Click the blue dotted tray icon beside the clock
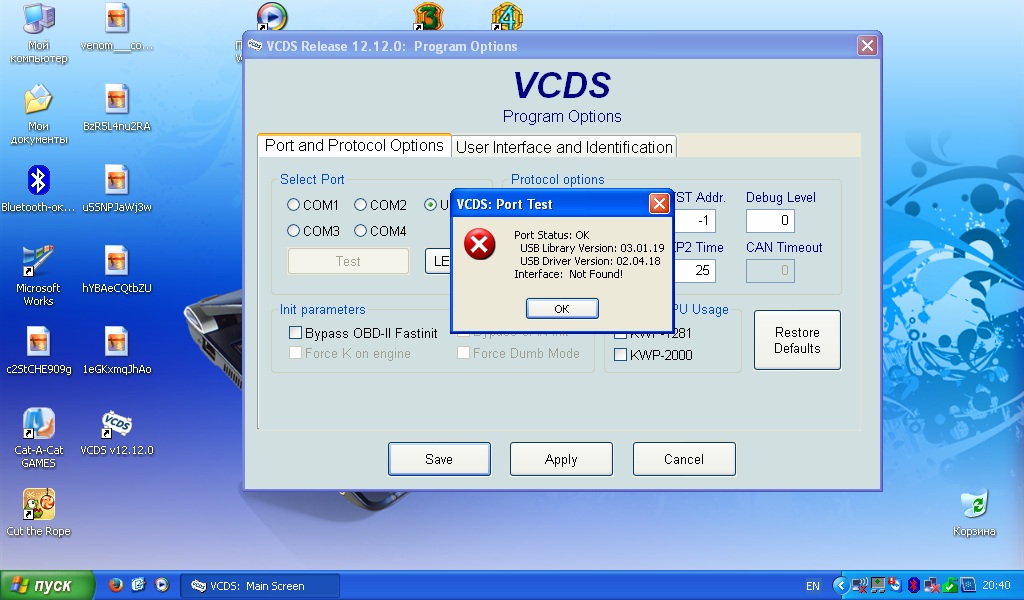Viewport: 1024px width, 600px height. (x=968, y=585)
